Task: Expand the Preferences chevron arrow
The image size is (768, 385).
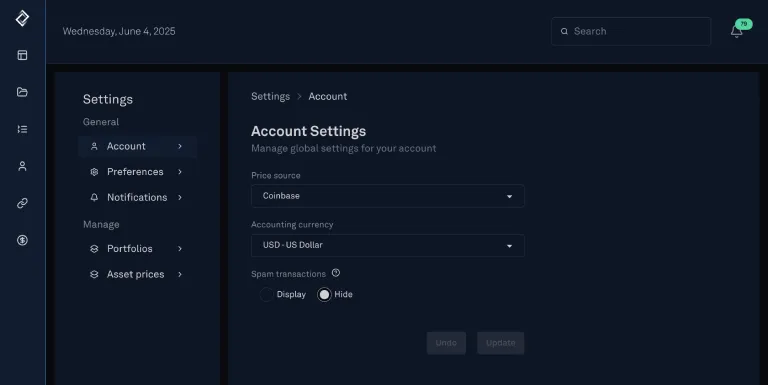Action: click(x=180, y=172)
